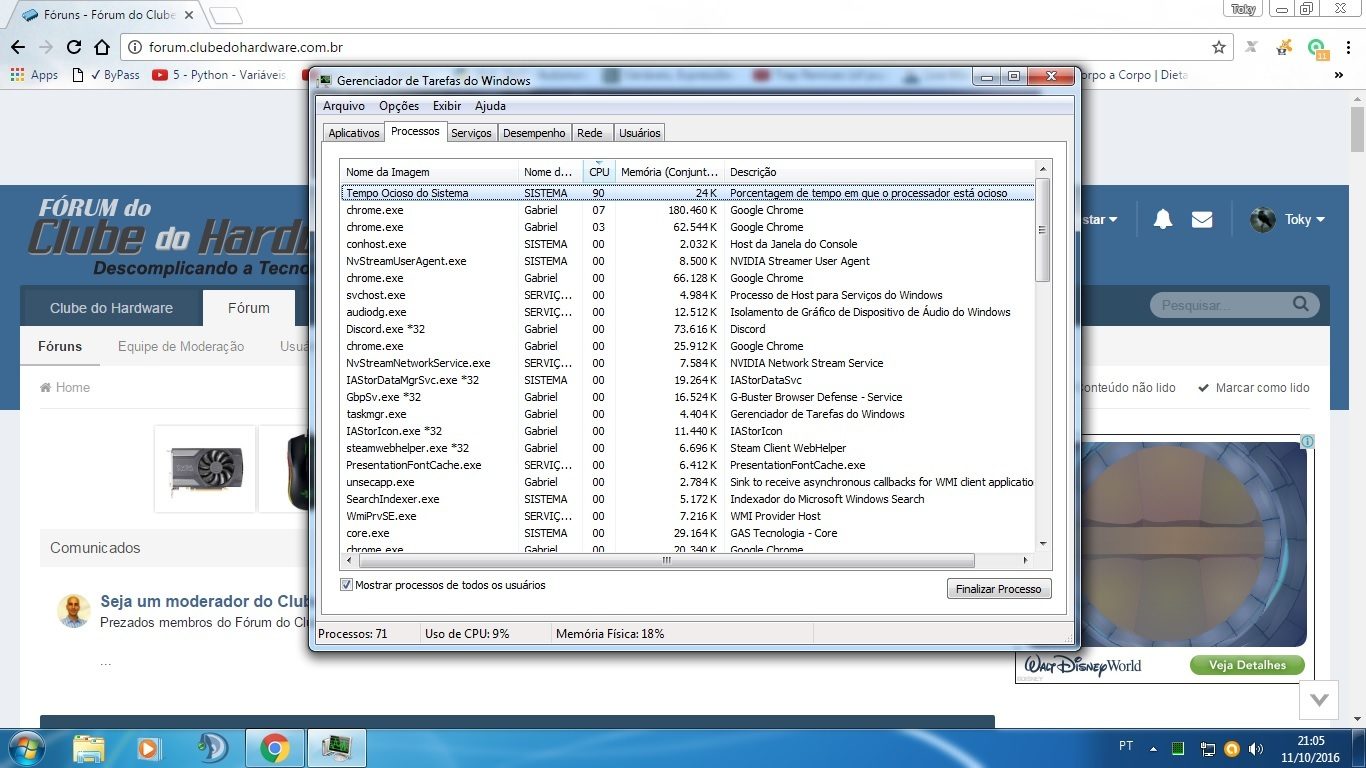Open the Apps bookmarks shortcut

pos(34,75)
